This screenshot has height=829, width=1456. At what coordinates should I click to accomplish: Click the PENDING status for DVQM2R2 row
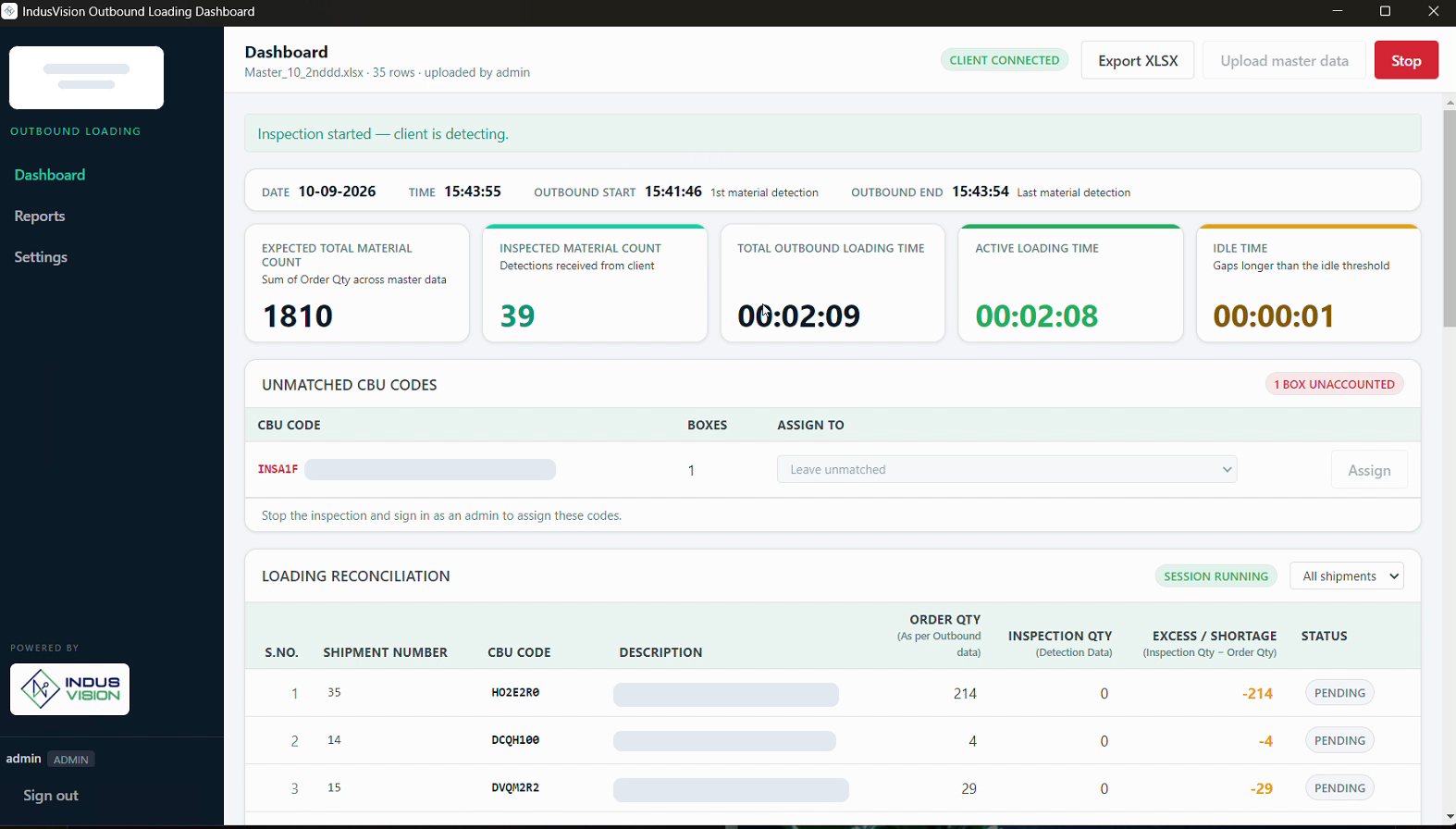point(1339,788)
